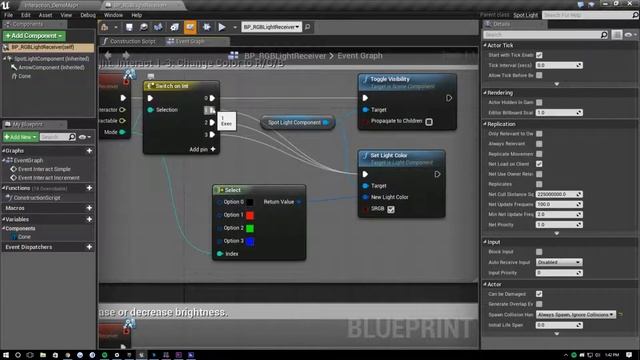Click the Select node Return Value pin
Viewport: 640px width, 360px height.
tap(299, 202)
